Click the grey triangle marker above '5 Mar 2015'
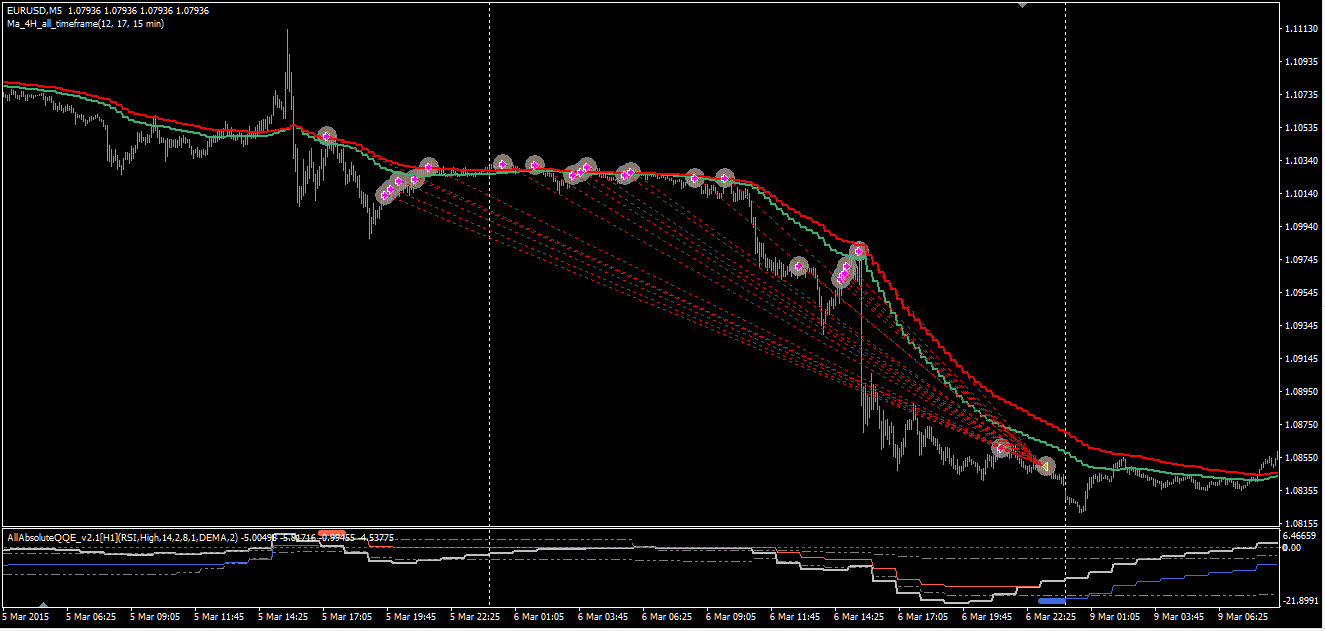1325x631 pixels. [43, 606]
